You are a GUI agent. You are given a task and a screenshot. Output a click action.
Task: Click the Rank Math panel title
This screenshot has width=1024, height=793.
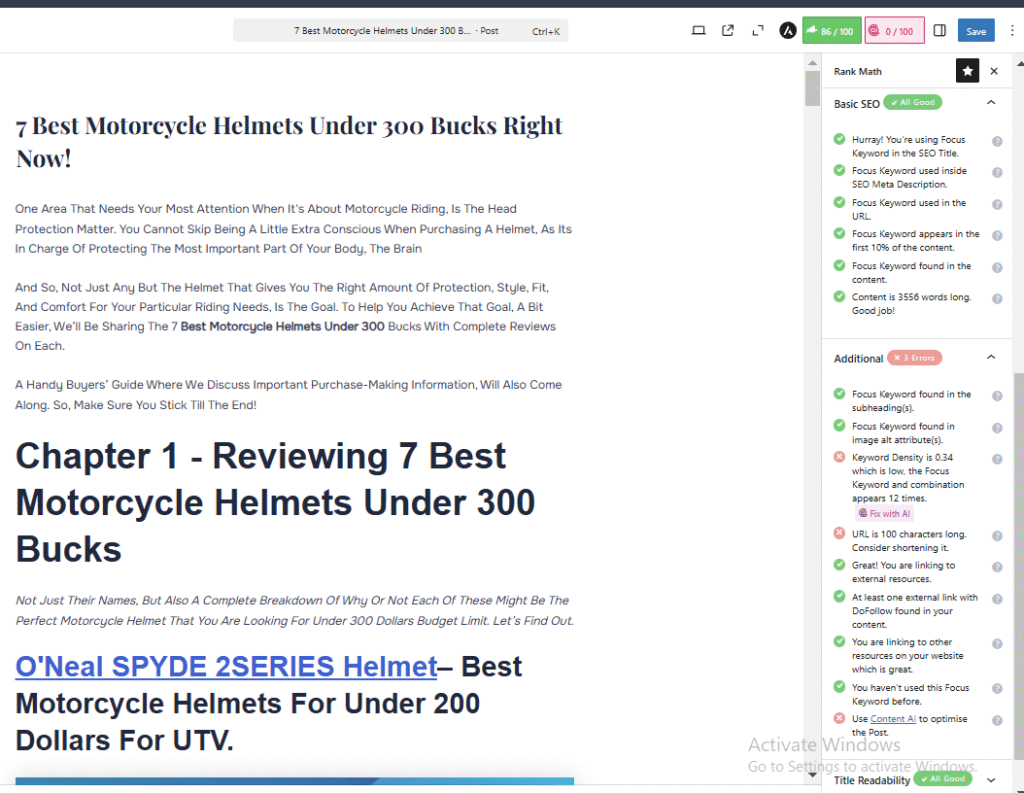[x=857, y=71]
